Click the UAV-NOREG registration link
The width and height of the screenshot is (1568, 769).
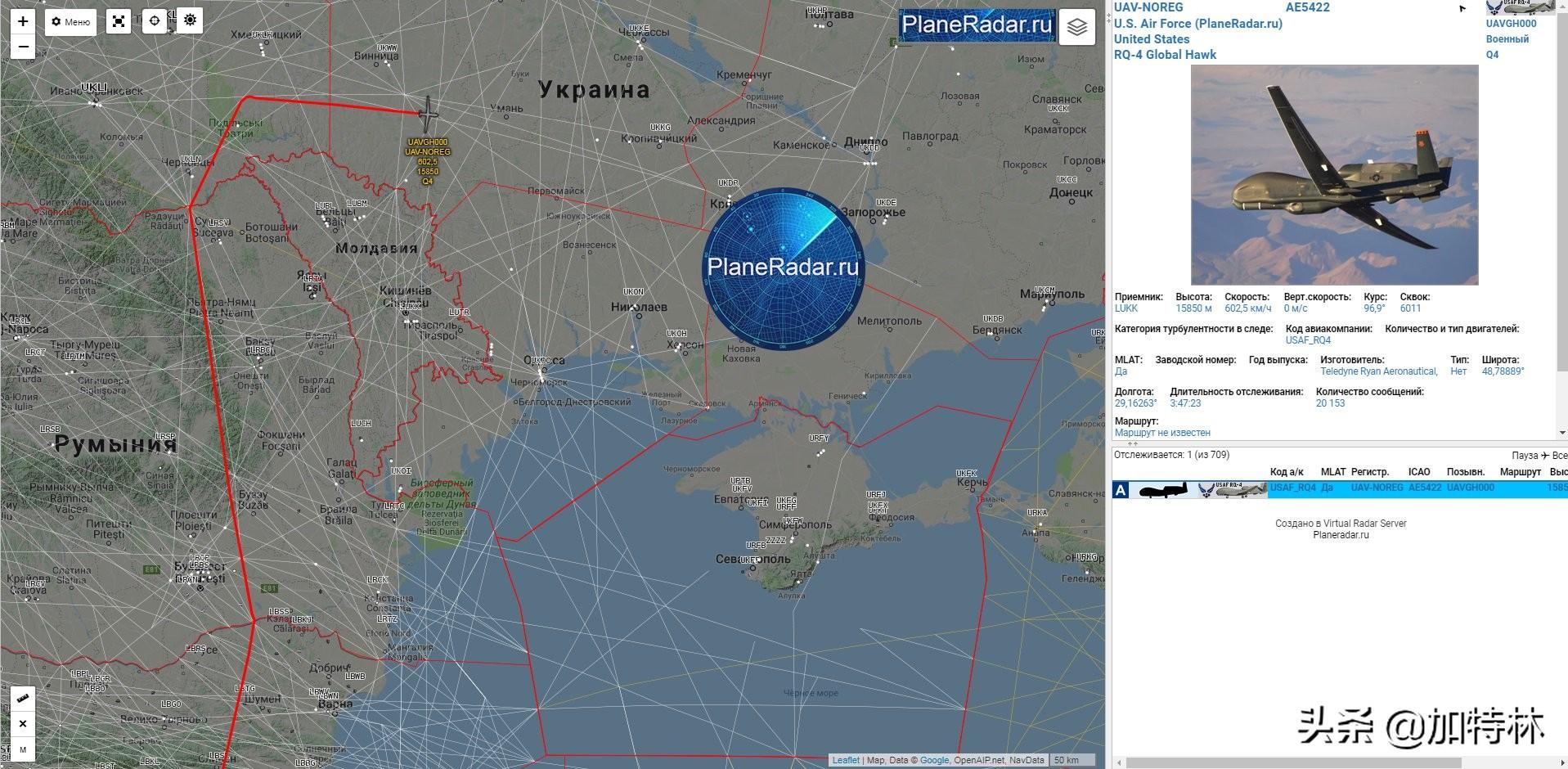1148,7
